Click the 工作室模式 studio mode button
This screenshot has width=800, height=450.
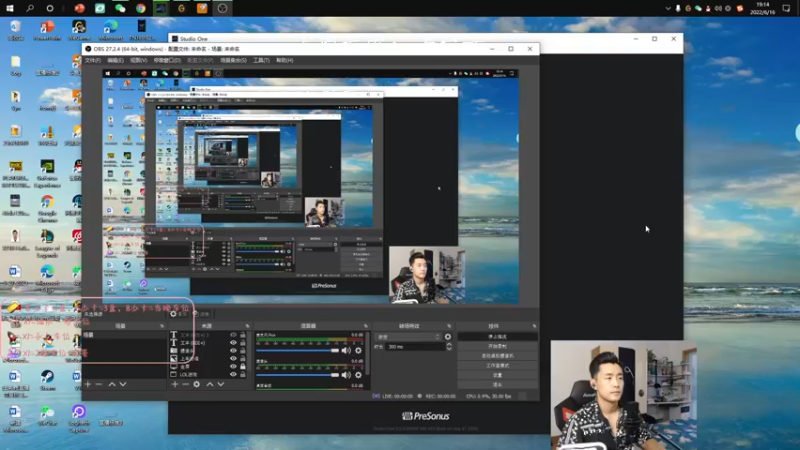click(x=497, y=366)
